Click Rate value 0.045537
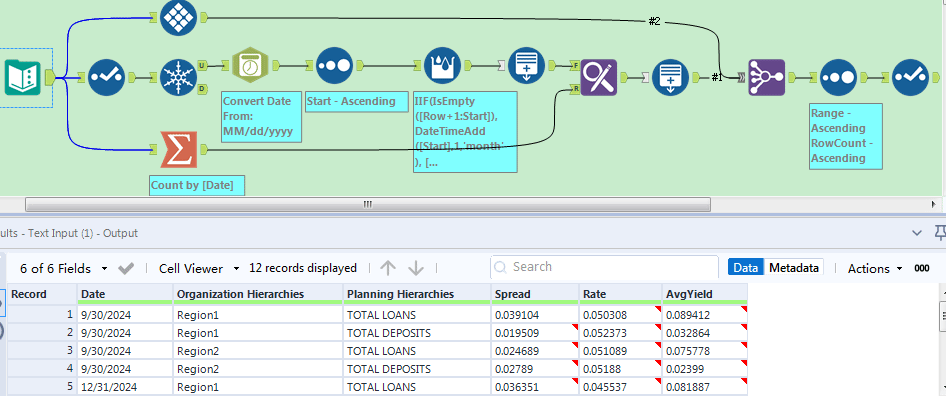946x396 pixels. (x=620, y=386)
